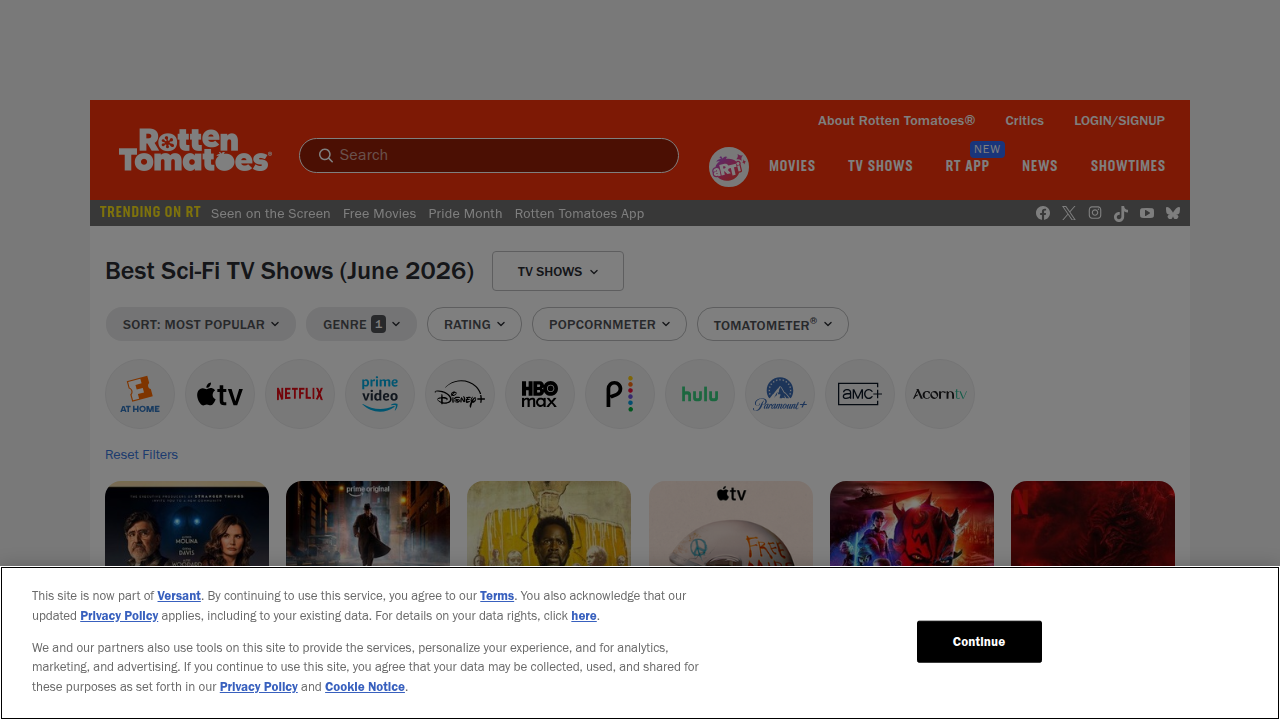
Task: Click 'here' data rights link
Action: 584,616
